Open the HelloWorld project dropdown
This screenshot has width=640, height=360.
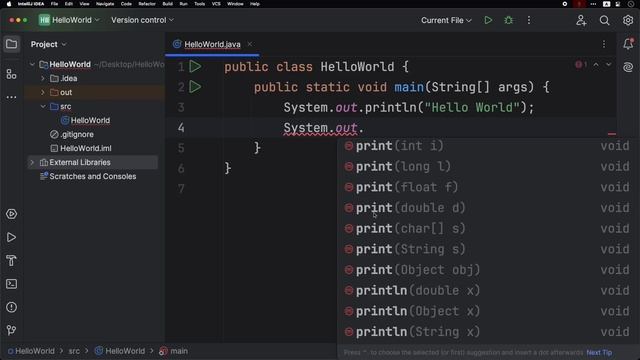pyautogui.click(x=69, y=20)
